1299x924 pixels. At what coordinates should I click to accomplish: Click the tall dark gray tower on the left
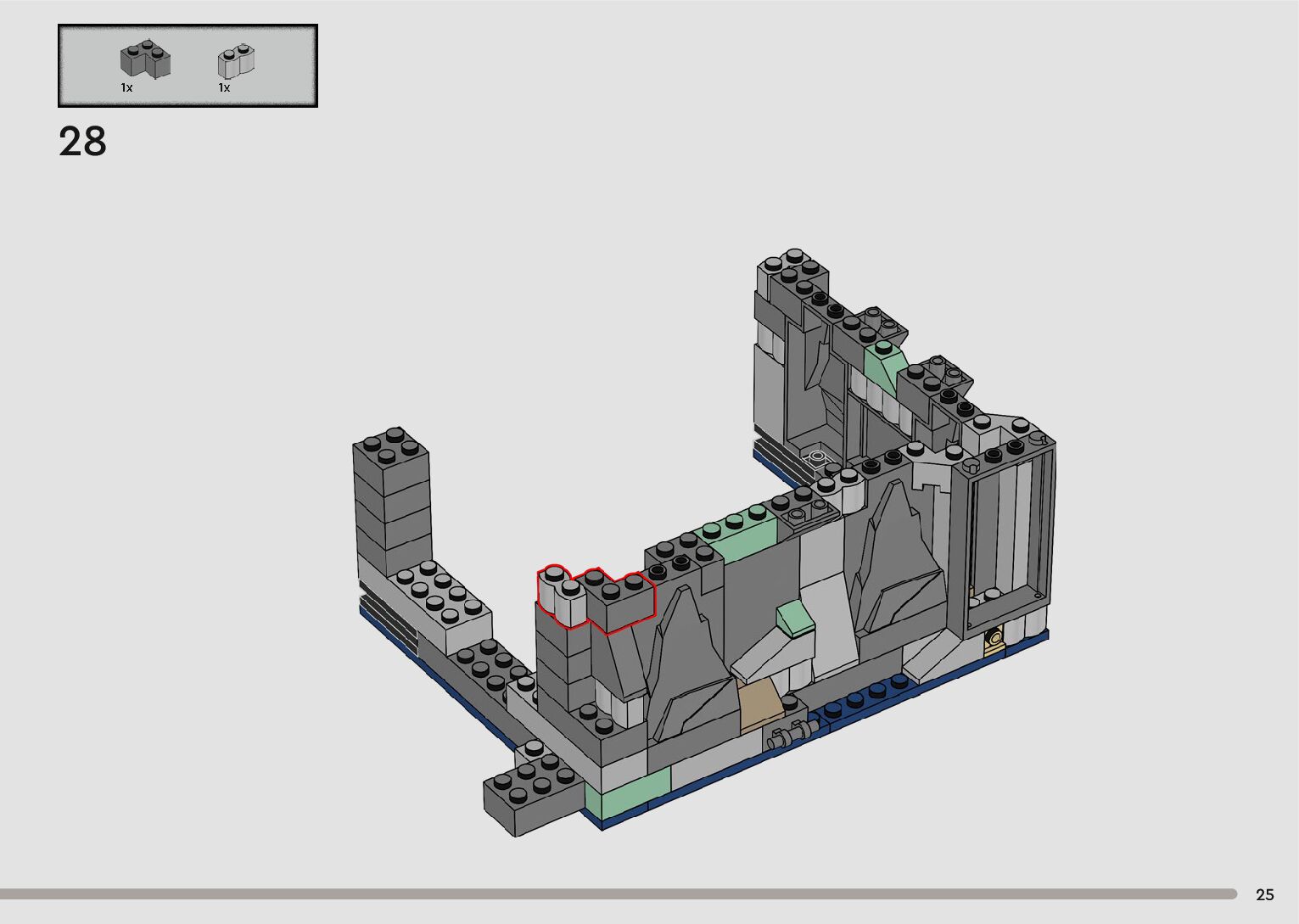[390, 499]
